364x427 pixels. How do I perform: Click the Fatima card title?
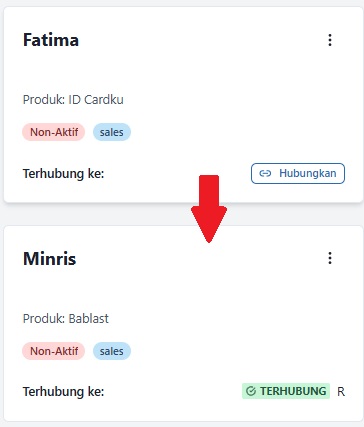(x=51, y=40)
